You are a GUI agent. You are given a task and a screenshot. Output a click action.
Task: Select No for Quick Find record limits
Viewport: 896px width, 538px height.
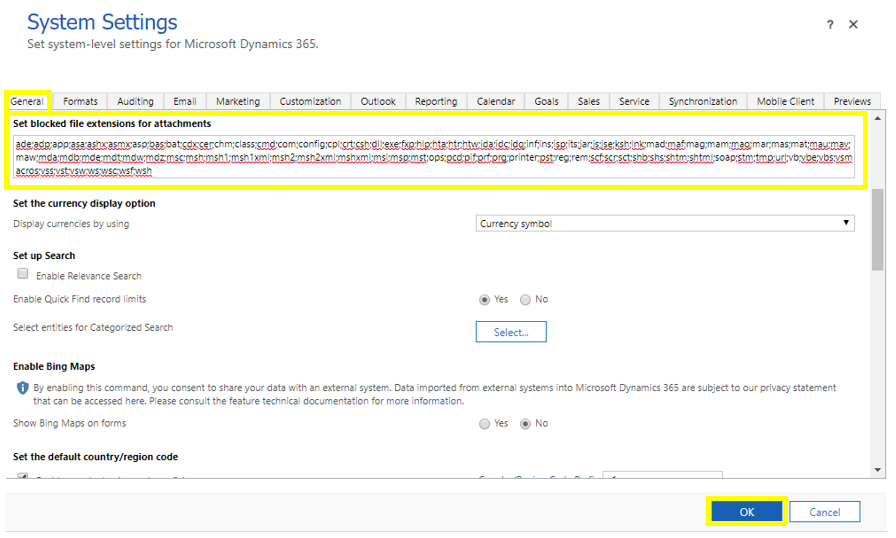[x=525, y=300]
